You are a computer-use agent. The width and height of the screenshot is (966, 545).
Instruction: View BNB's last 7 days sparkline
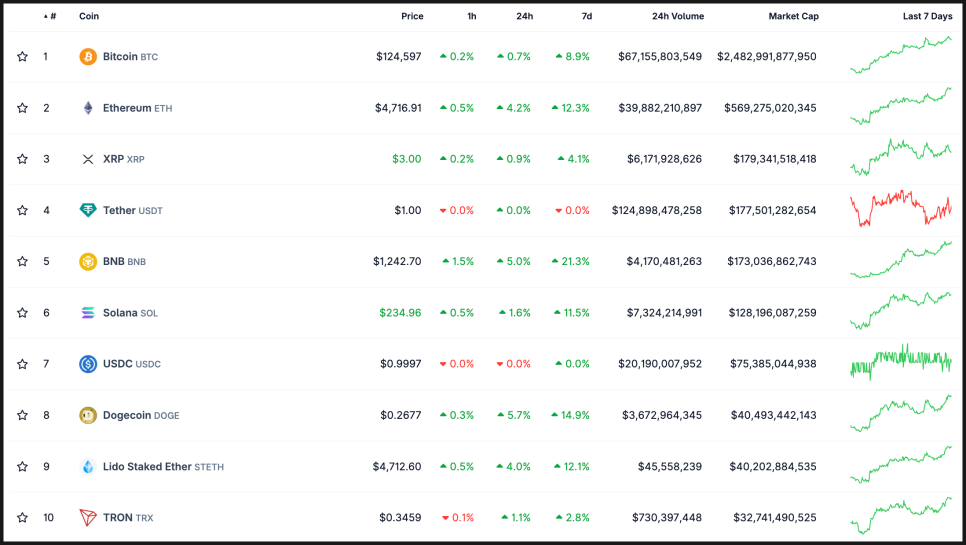[x=900, y=260]
